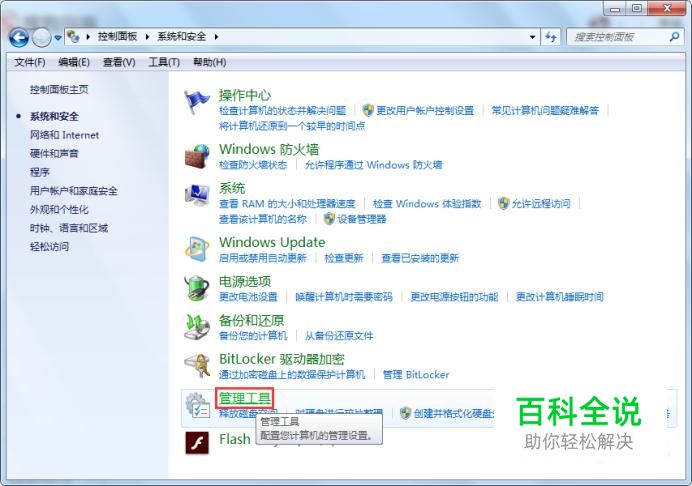
Task: Click the Power Options battery icon
Action: click(x=196, y=288)
